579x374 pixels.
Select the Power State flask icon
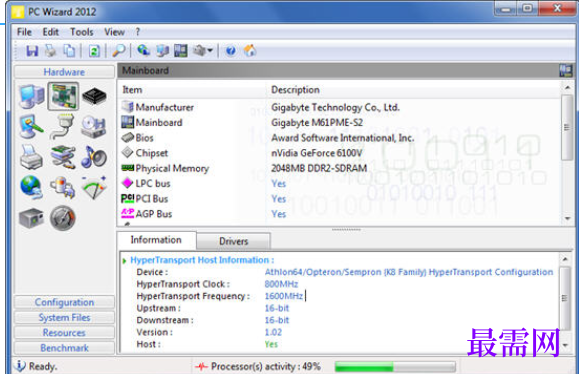point(63,187)
